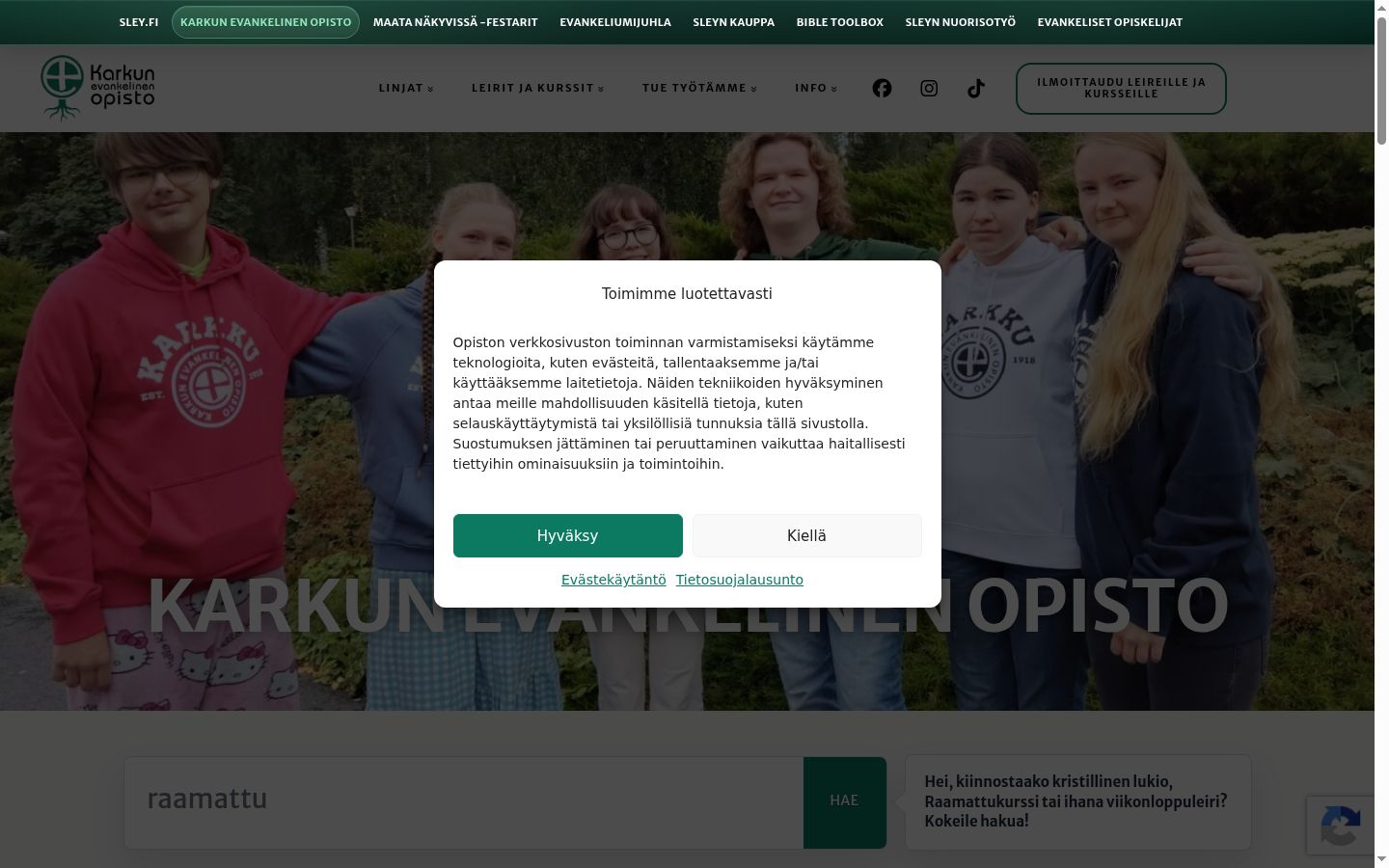Screen dimensions: 1389x868
Task: Accept cookies with the Hyväksy button
Action: 568,535
